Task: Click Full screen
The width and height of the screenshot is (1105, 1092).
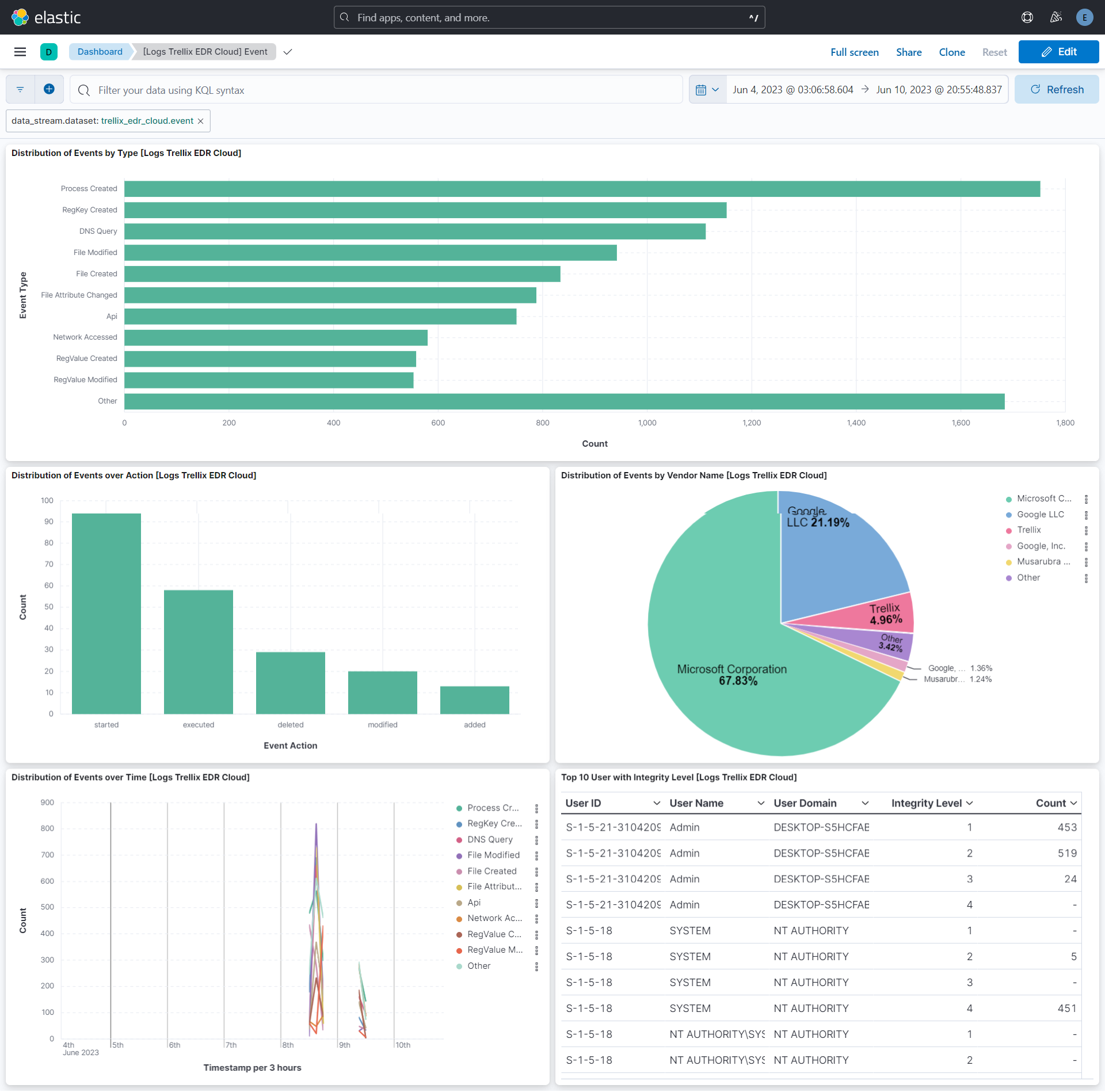Action: point(854,52)
